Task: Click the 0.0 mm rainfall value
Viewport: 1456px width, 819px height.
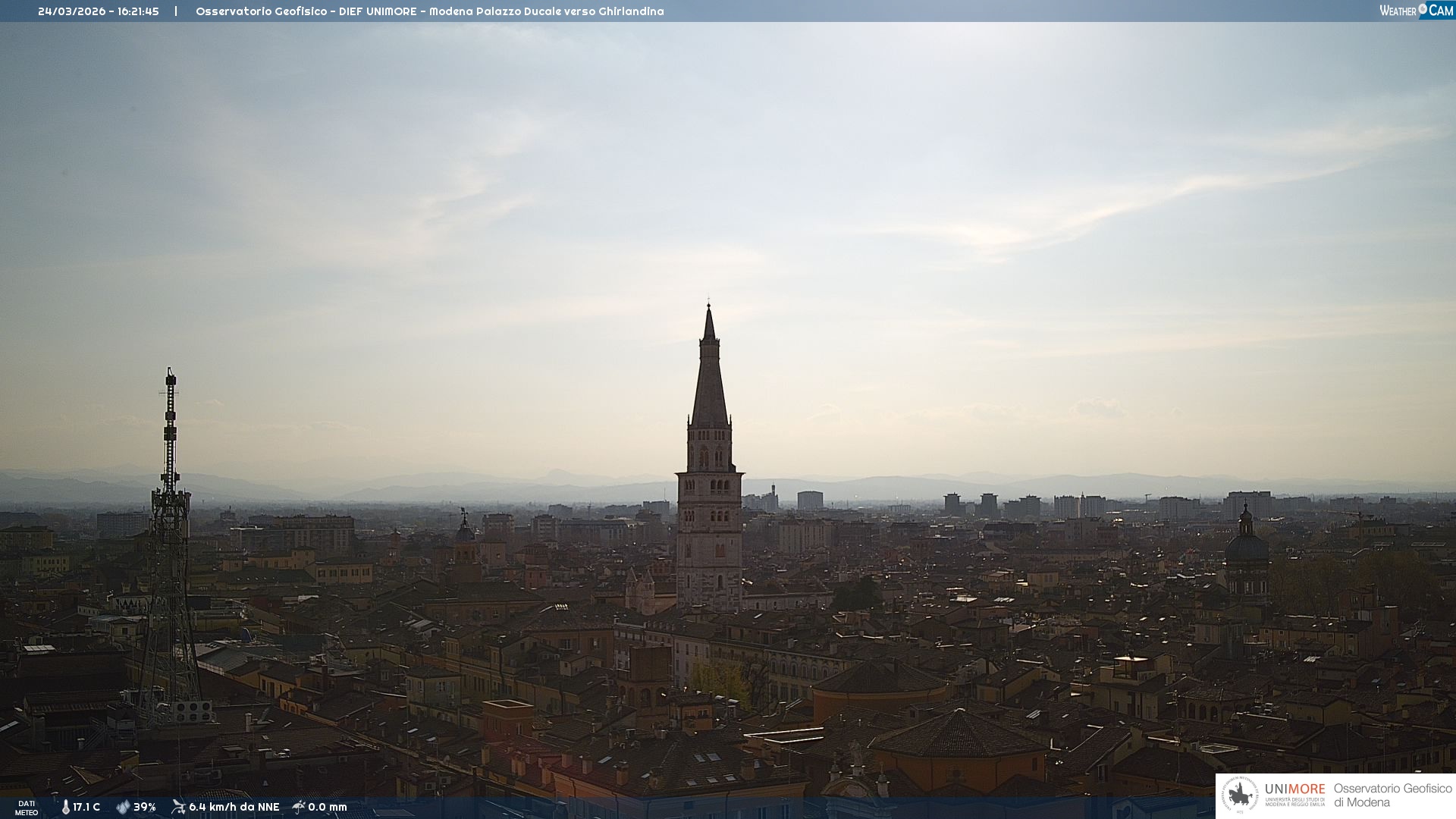Action: [328, 807]
